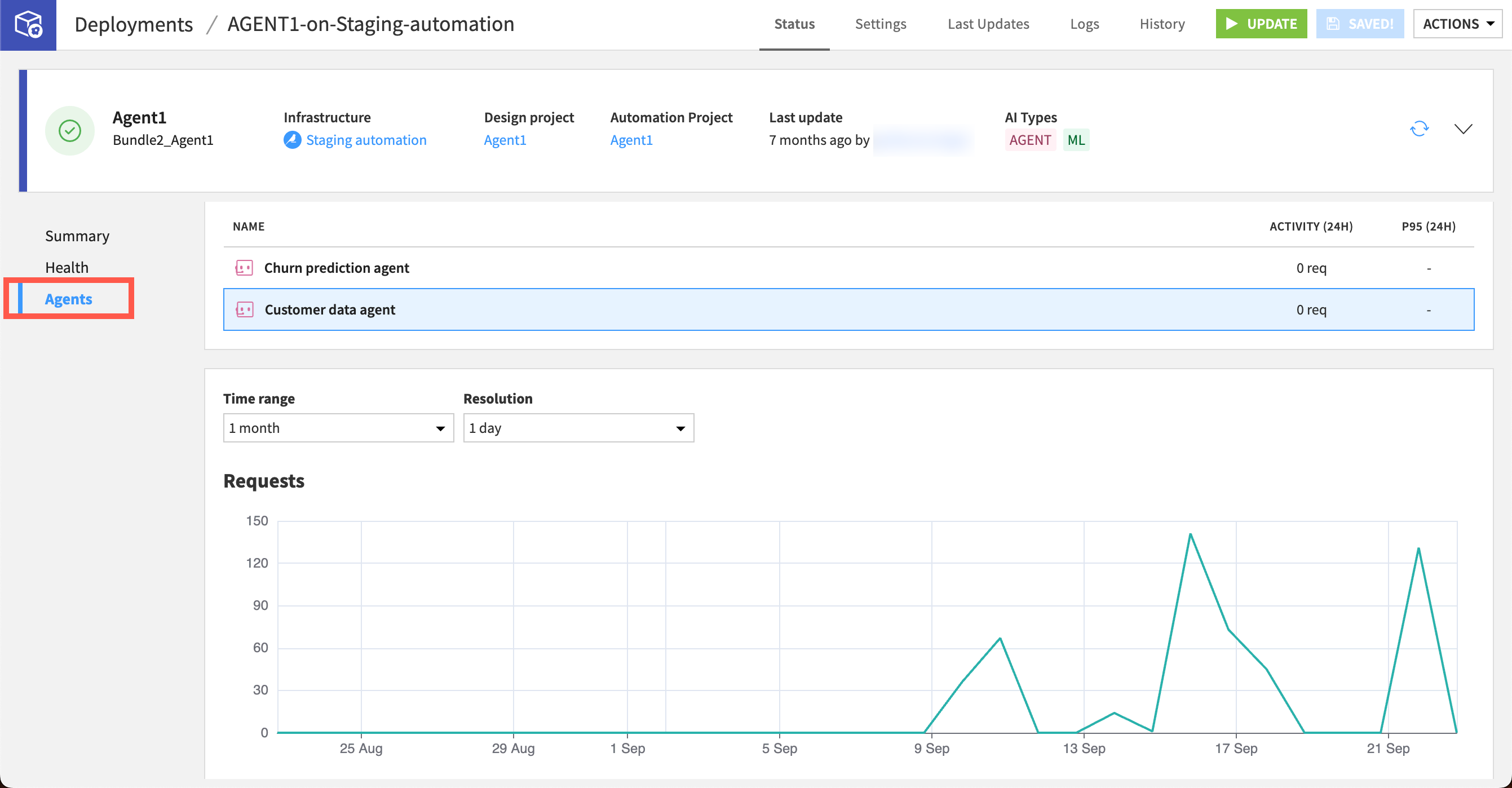Select Summary in the side menu
Screen dimensions: 1512x788
click(77, 236)
